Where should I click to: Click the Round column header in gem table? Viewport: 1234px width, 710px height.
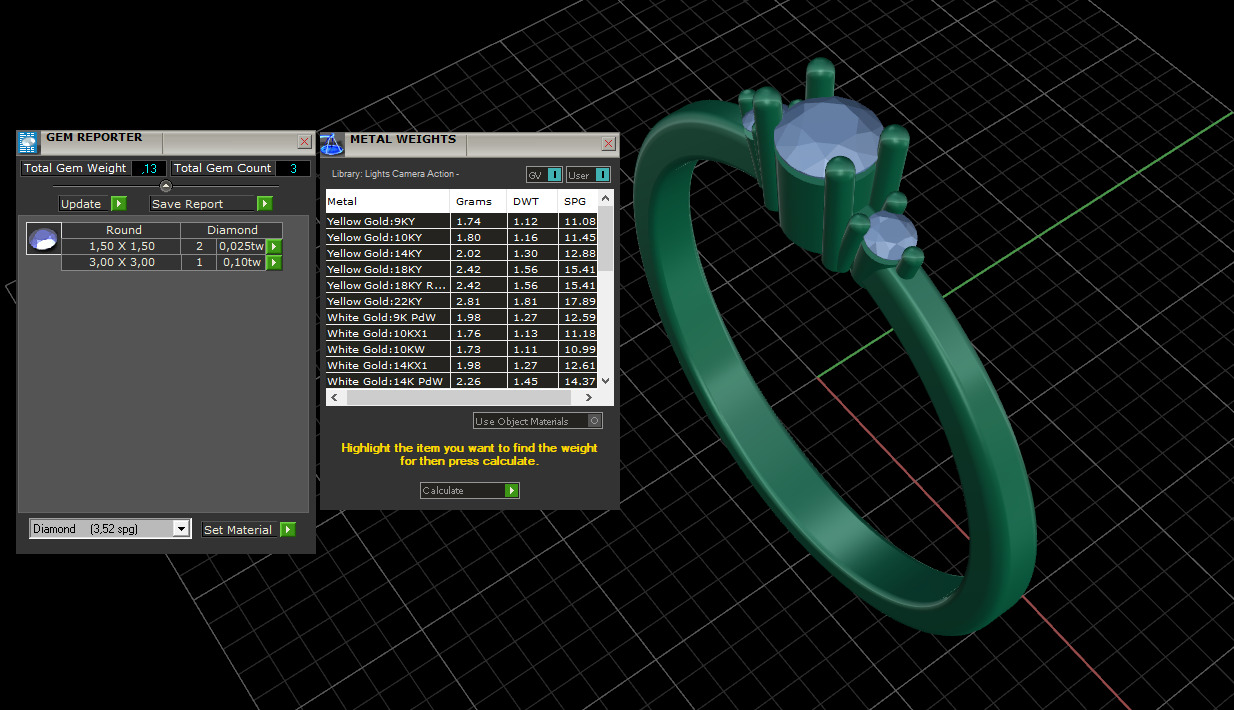123,230
